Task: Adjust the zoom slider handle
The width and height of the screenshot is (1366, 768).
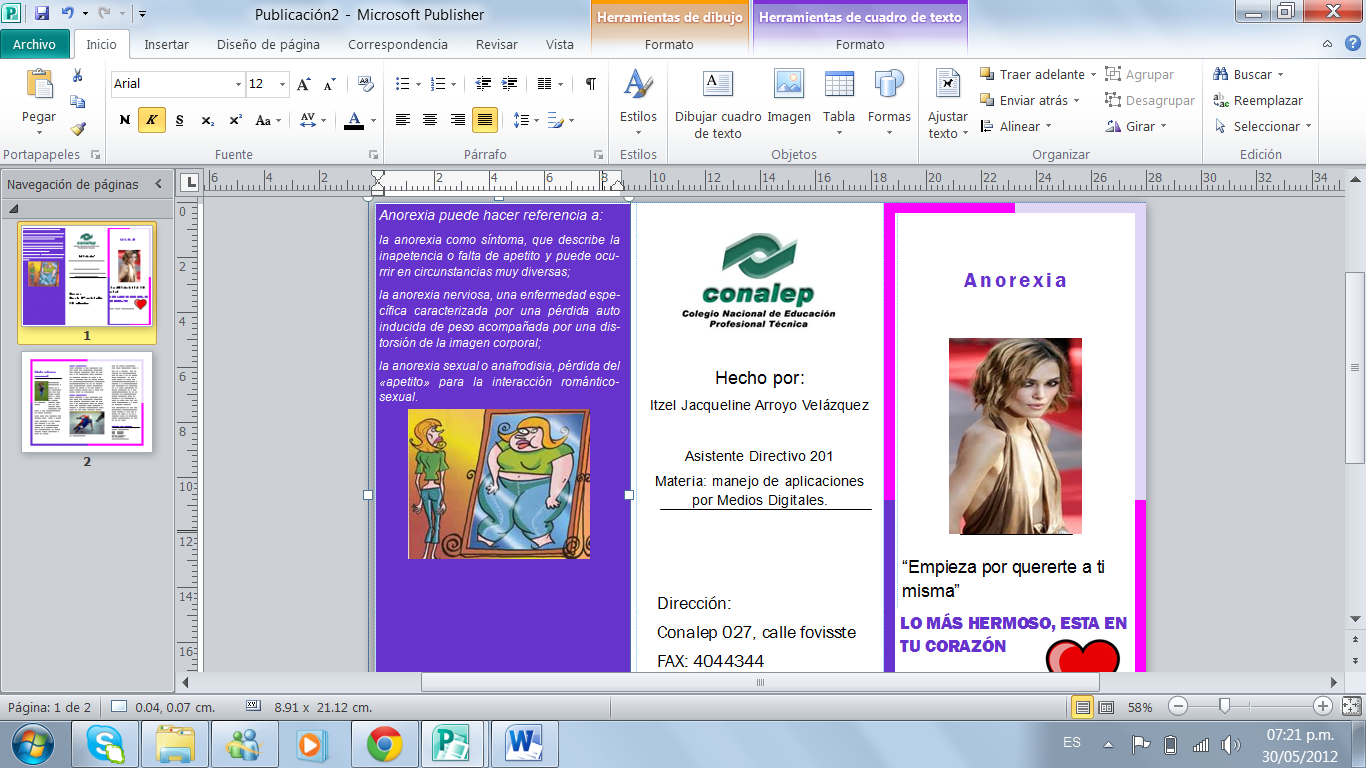Action: point(1224,706)
